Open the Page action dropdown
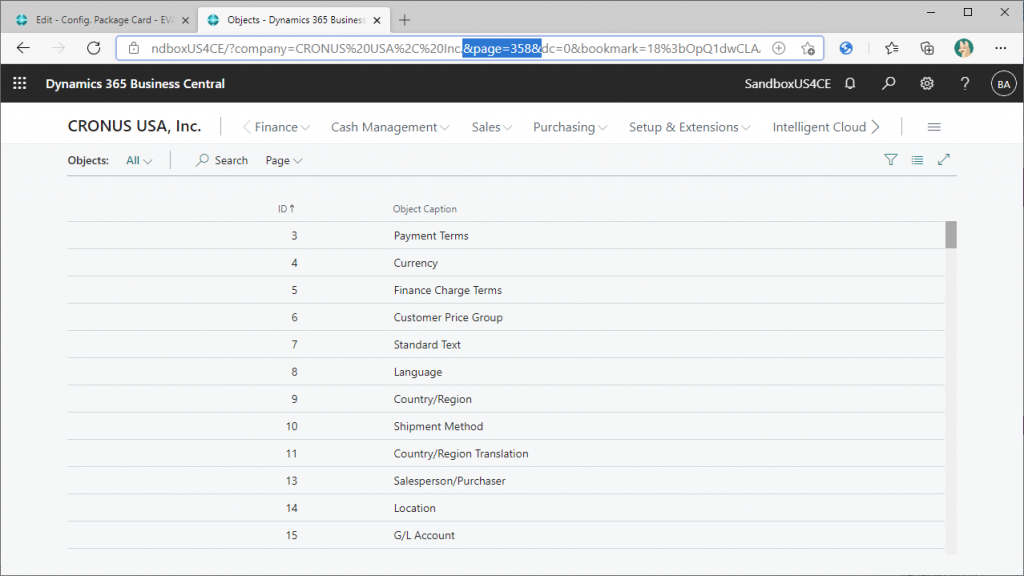Image resolution: width=1024 pixels, height=576 pixels. pyautogui.click(x=283, y=160)
